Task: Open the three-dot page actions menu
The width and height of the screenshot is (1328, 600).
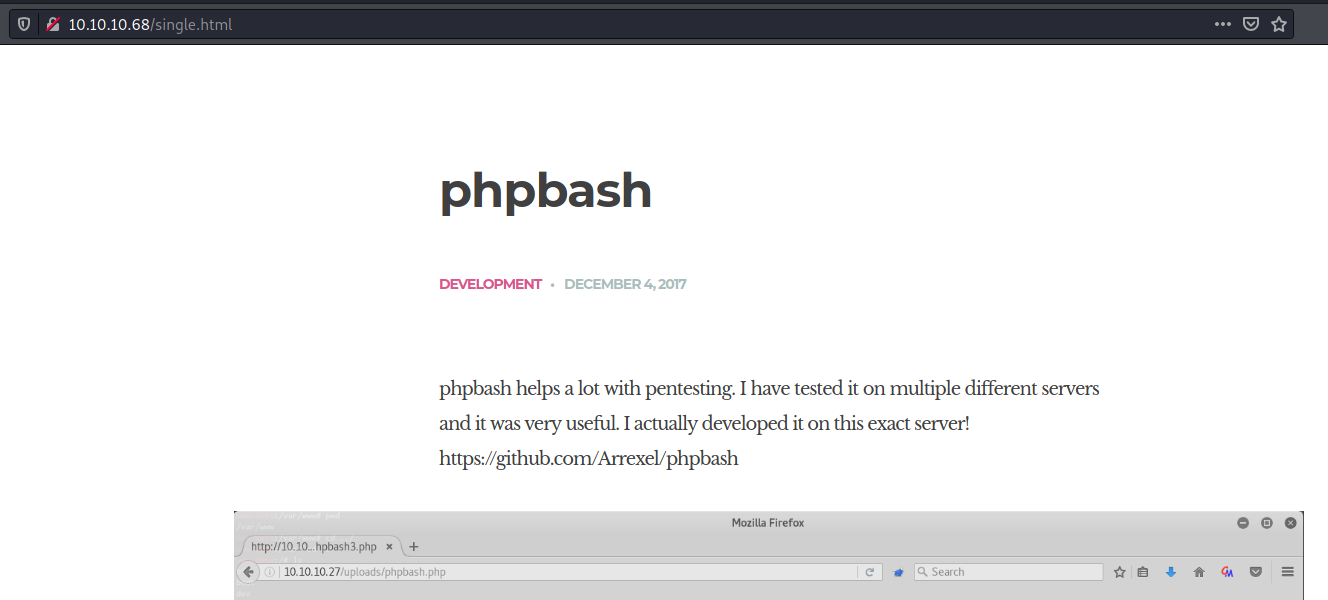Action: click(1222, 24)
